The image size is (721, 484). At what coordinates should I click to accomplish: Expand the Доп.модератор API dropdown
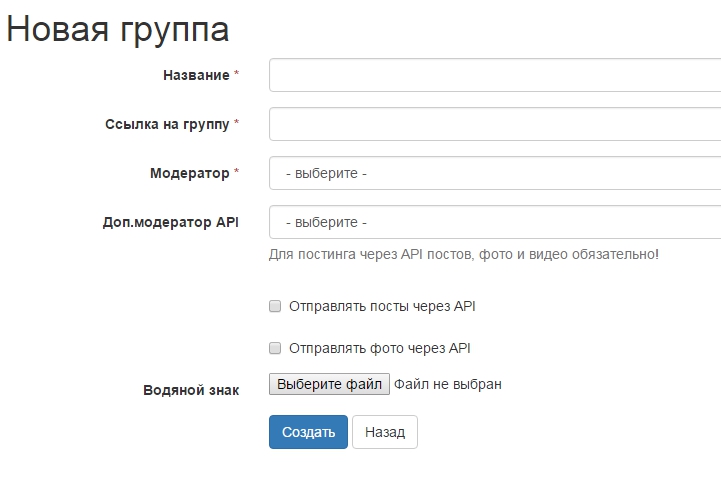495,222
